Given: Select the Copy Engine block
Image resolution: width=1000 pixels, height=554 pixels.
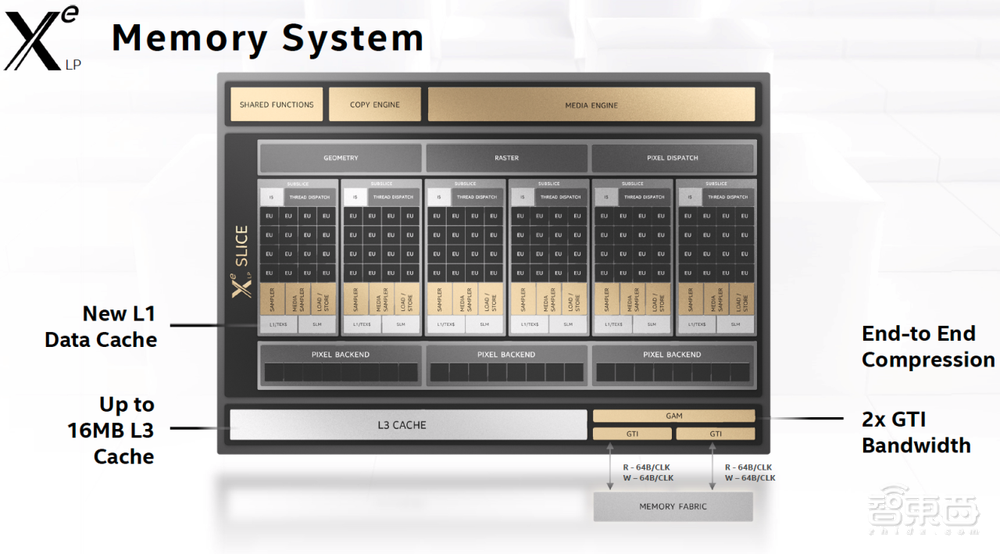Looking at the screenshot, I should pyautogui.click(x=375, y=105).
